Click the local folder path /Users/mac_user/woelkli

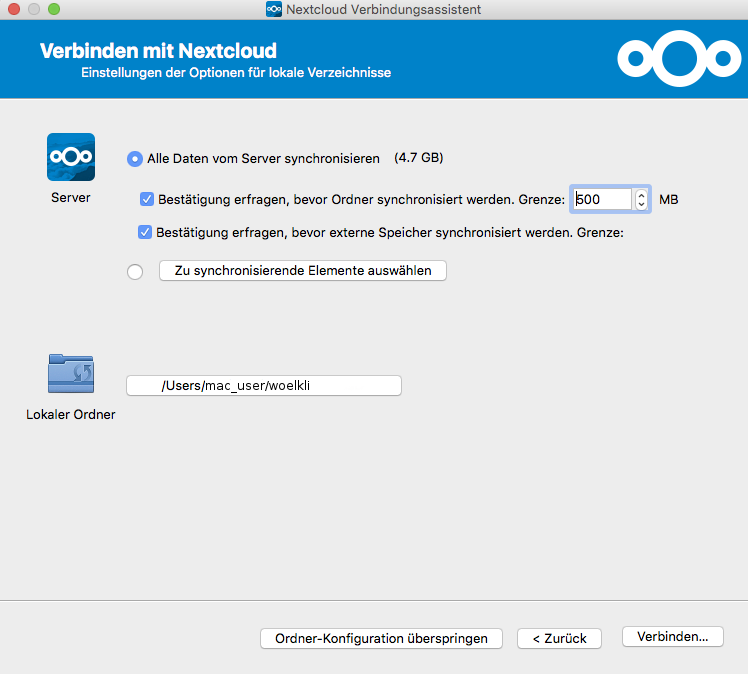pos(264,385)
